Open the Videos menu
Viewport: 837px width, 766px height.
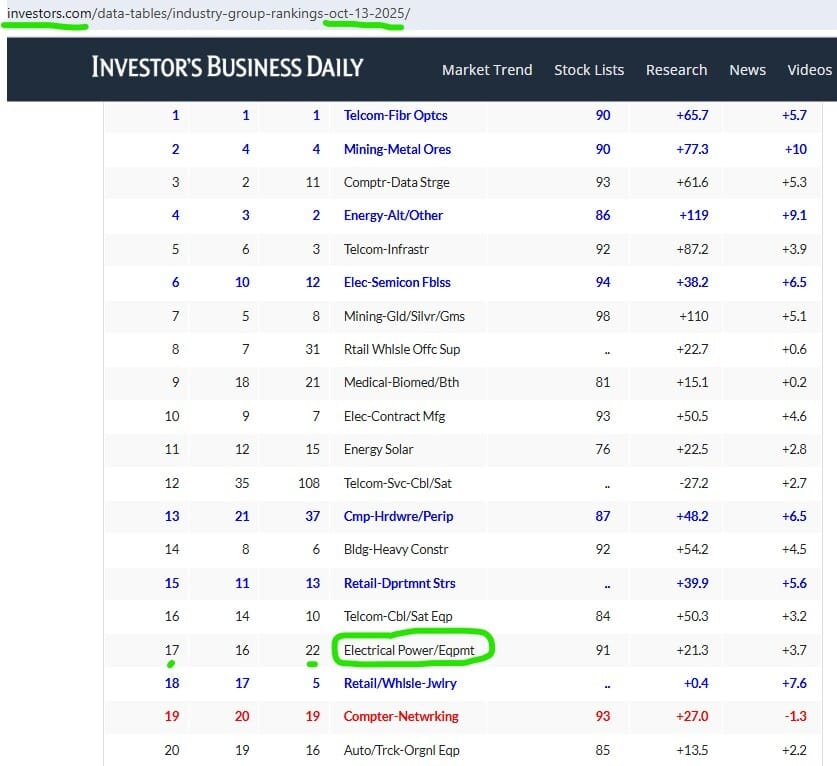pos(809,70)
